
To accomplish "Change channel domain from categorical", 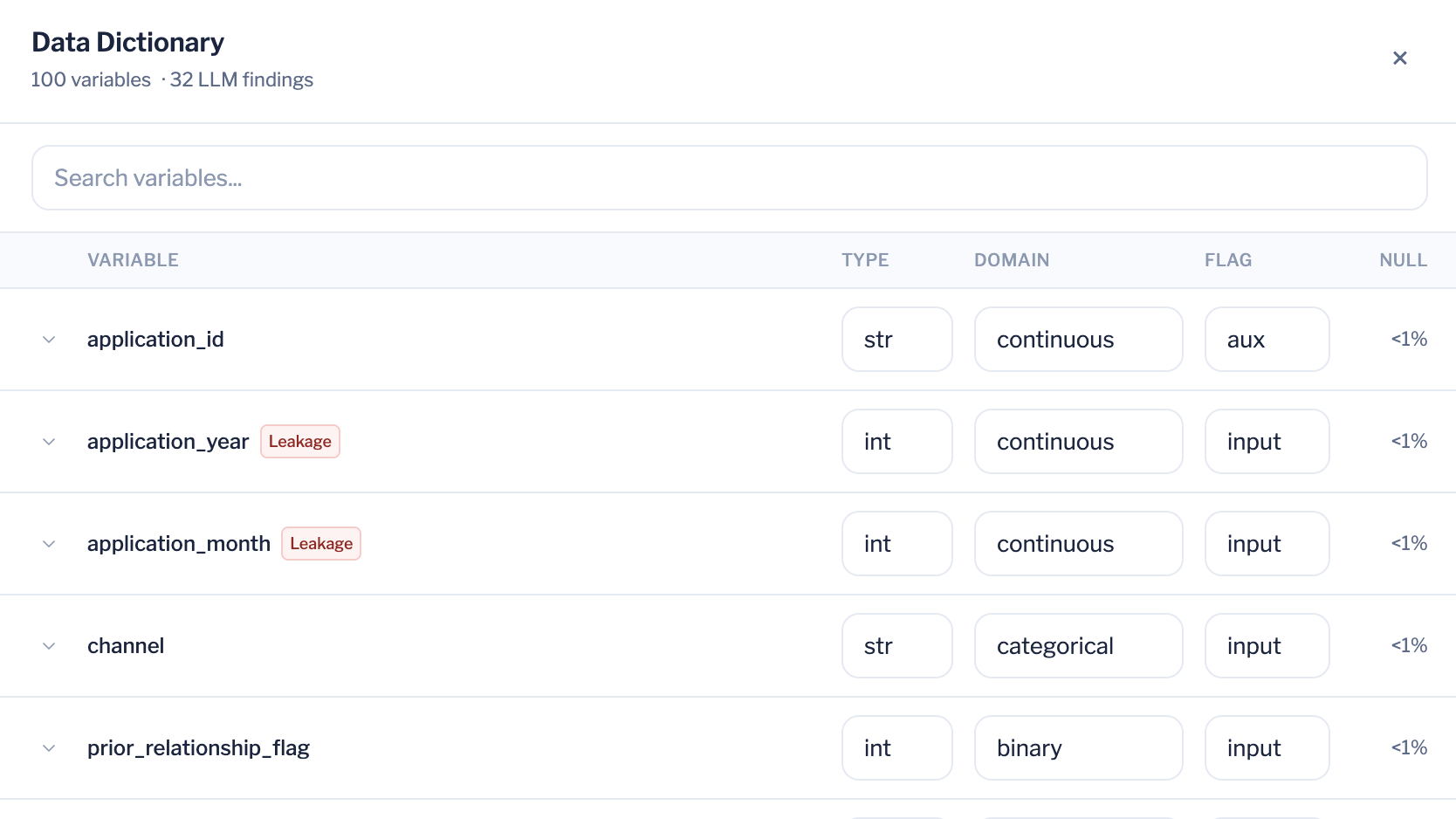I will [x=1078, y=645].
